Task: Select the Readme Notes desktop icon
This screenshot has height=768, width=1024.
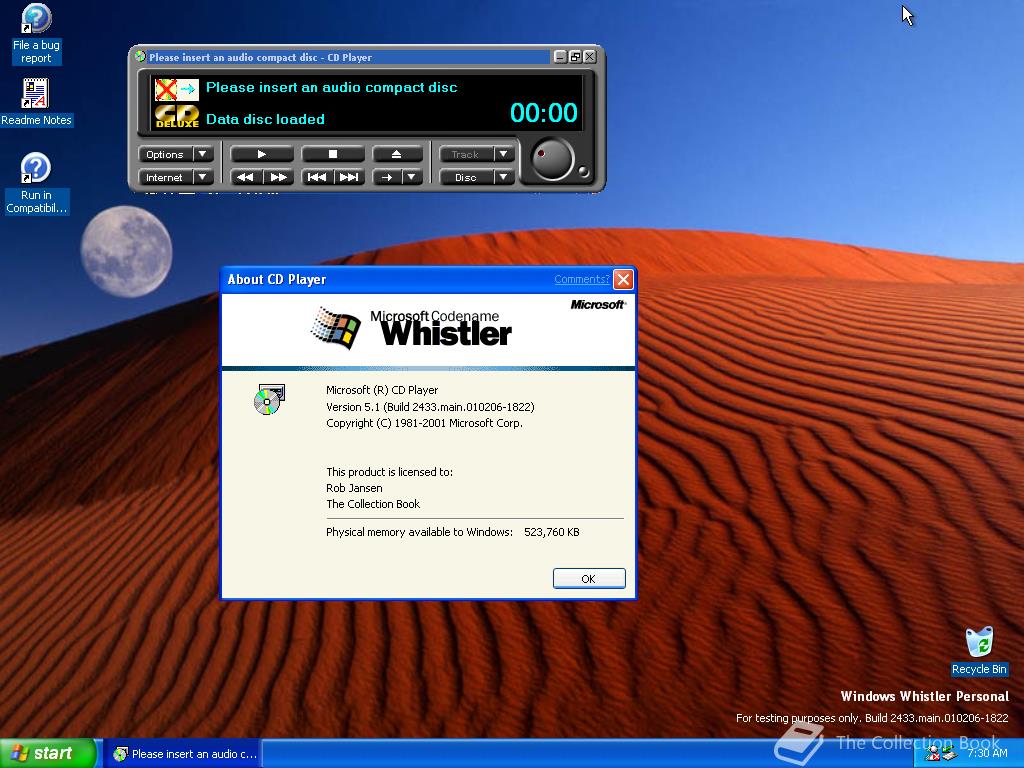Action: coord(36,102)
